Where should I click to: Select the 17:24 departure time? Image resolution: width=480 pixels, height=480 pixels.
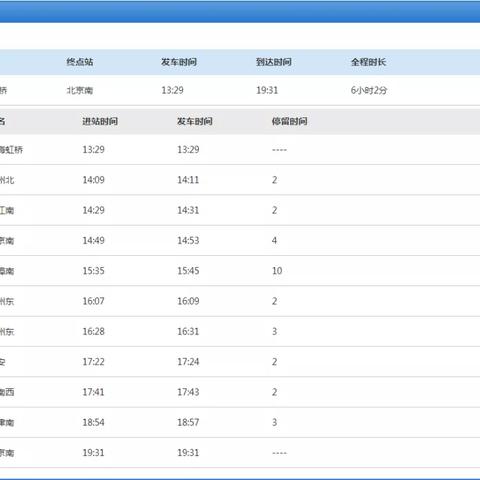pos(188,362)
